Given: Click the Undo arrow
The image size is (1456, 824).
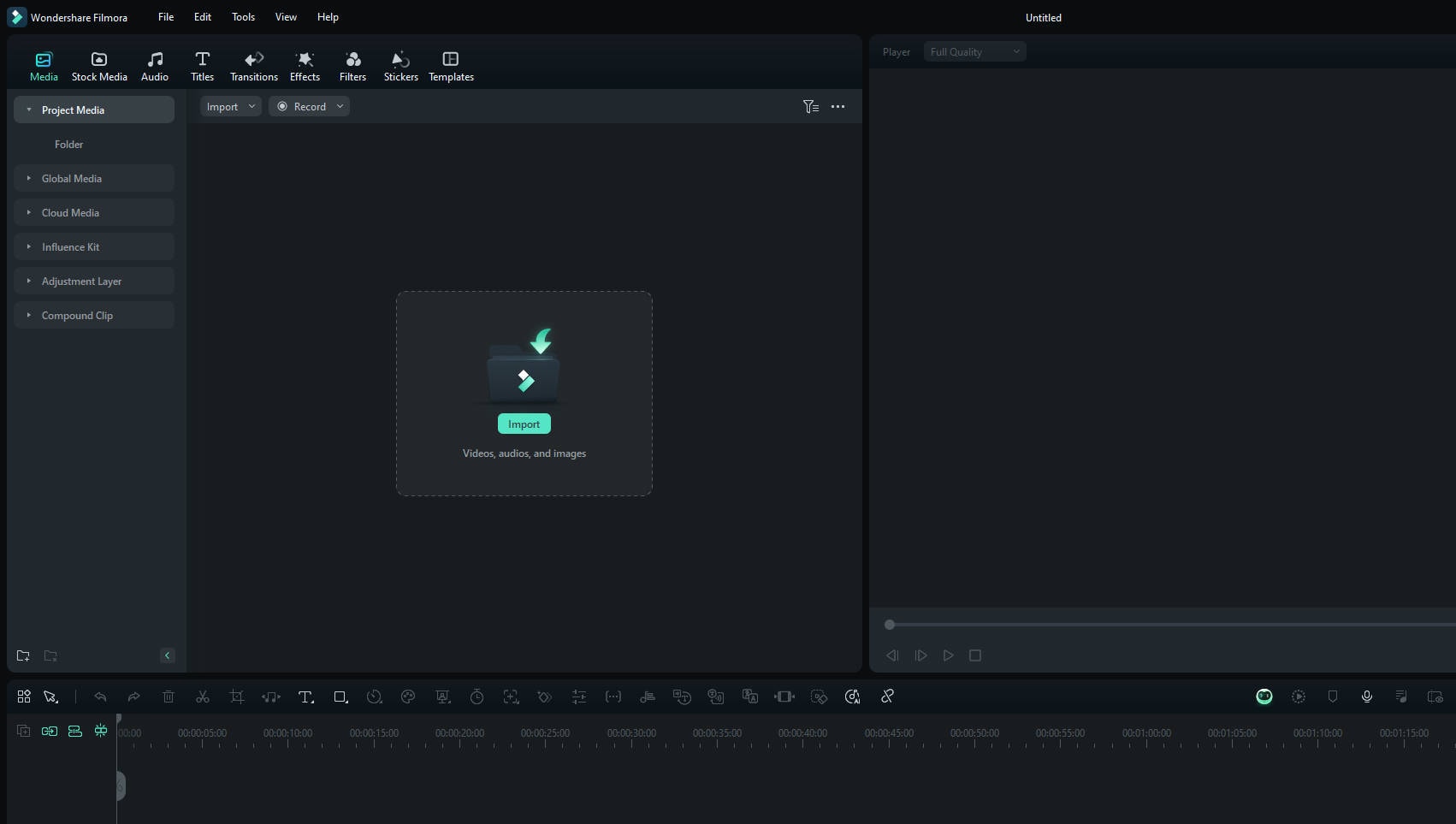Looking at the screenshot, I should point(100,697).
